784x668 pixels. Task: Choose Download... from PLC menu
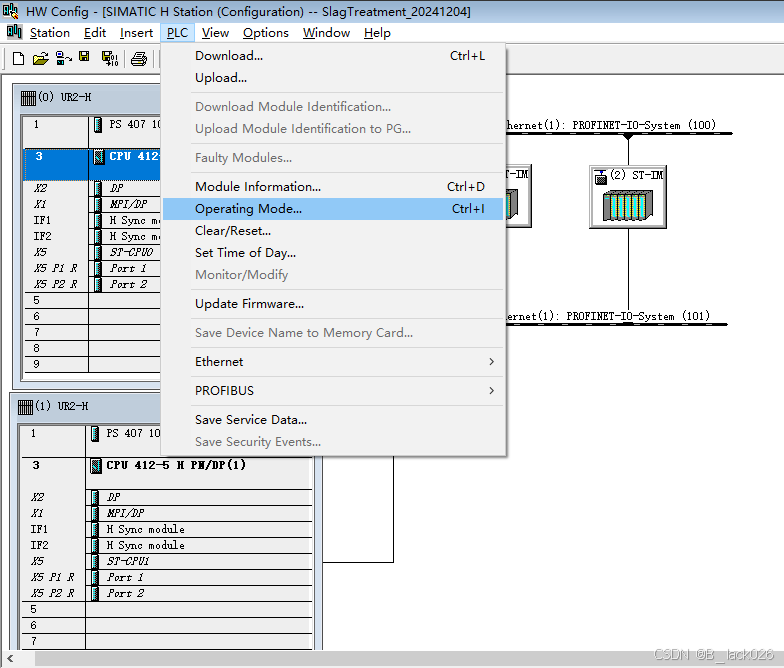332,56
